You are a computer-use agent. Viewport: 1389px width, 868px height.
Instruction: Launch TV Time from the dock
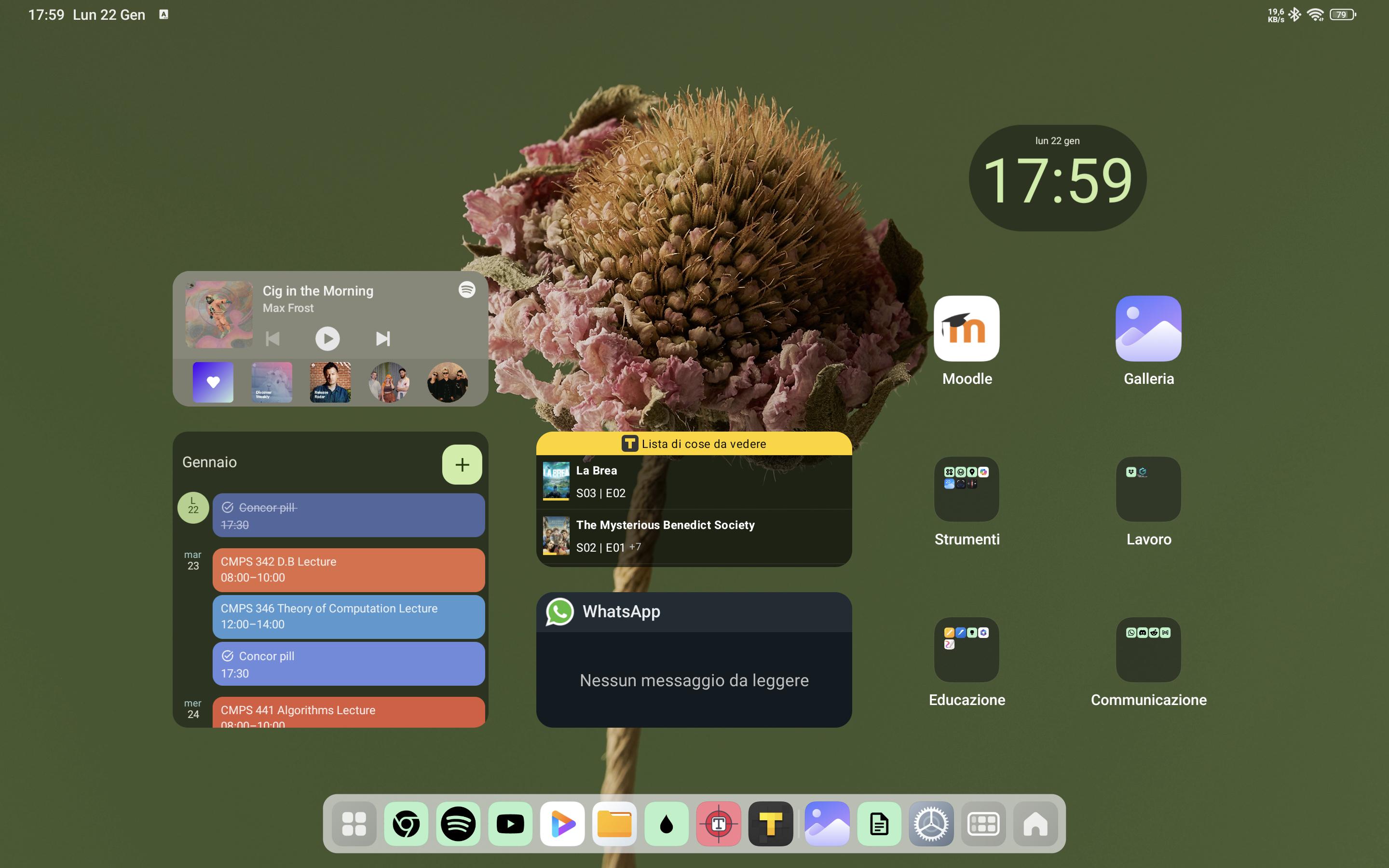[x=771, y=824]
